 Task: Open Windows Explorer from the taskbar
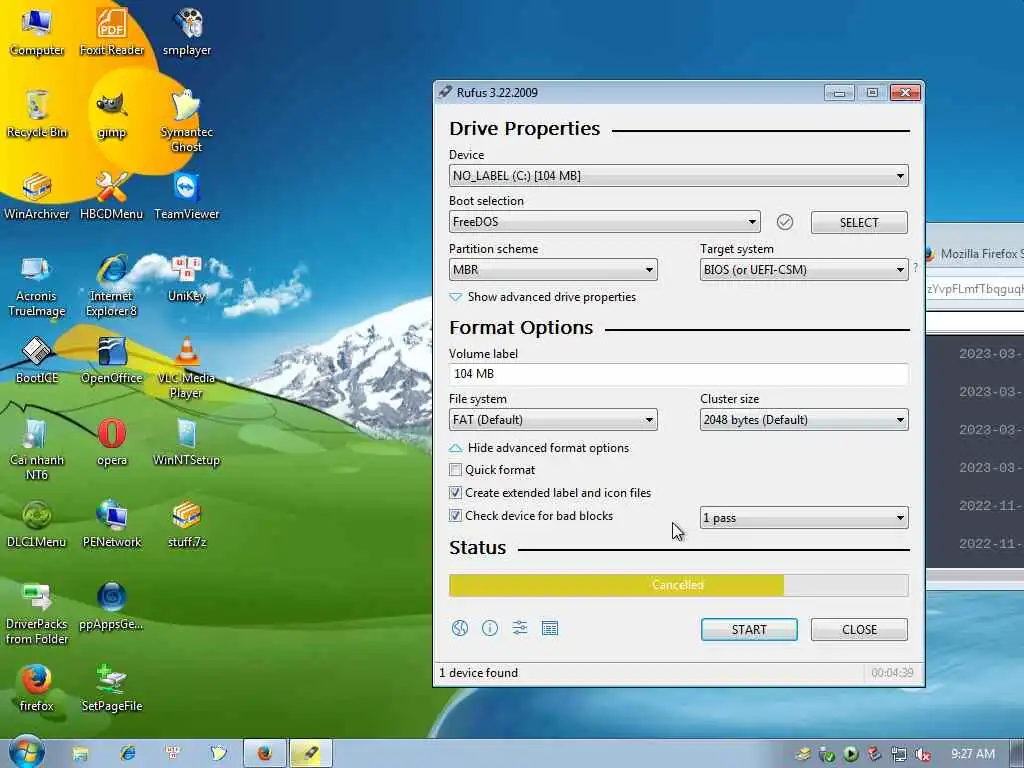point(80,754)
